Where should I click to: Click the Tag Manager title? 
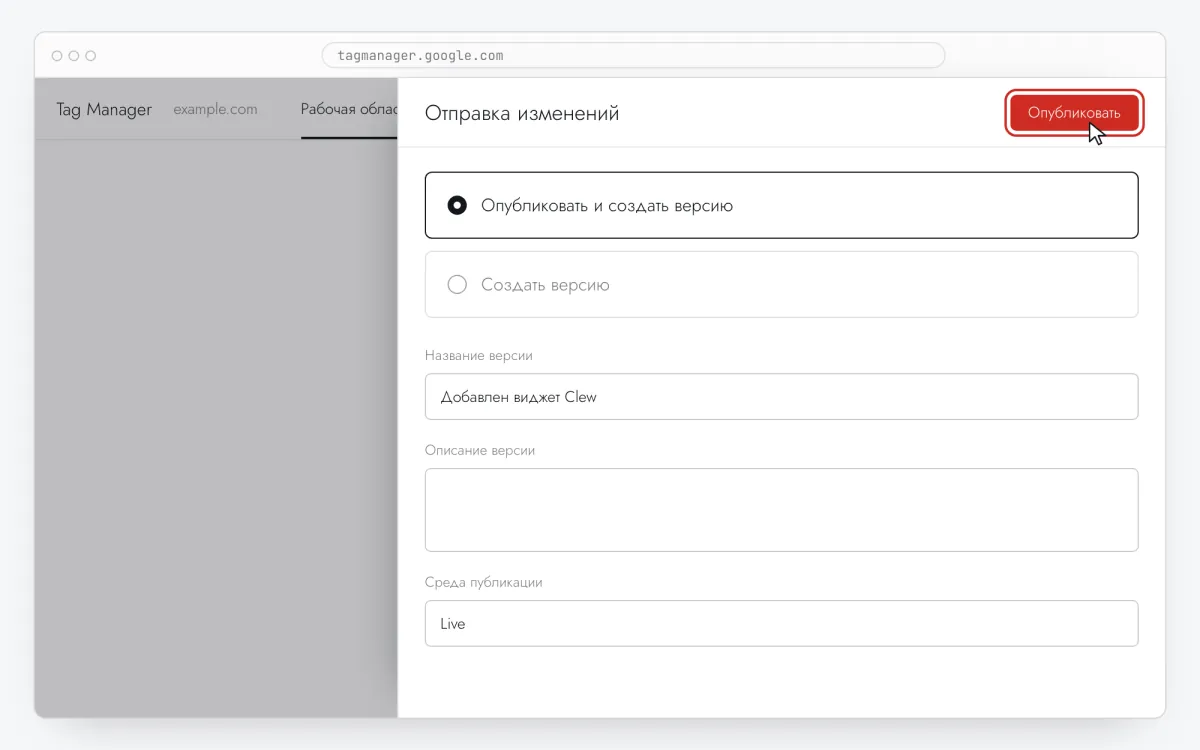[104, 109]
